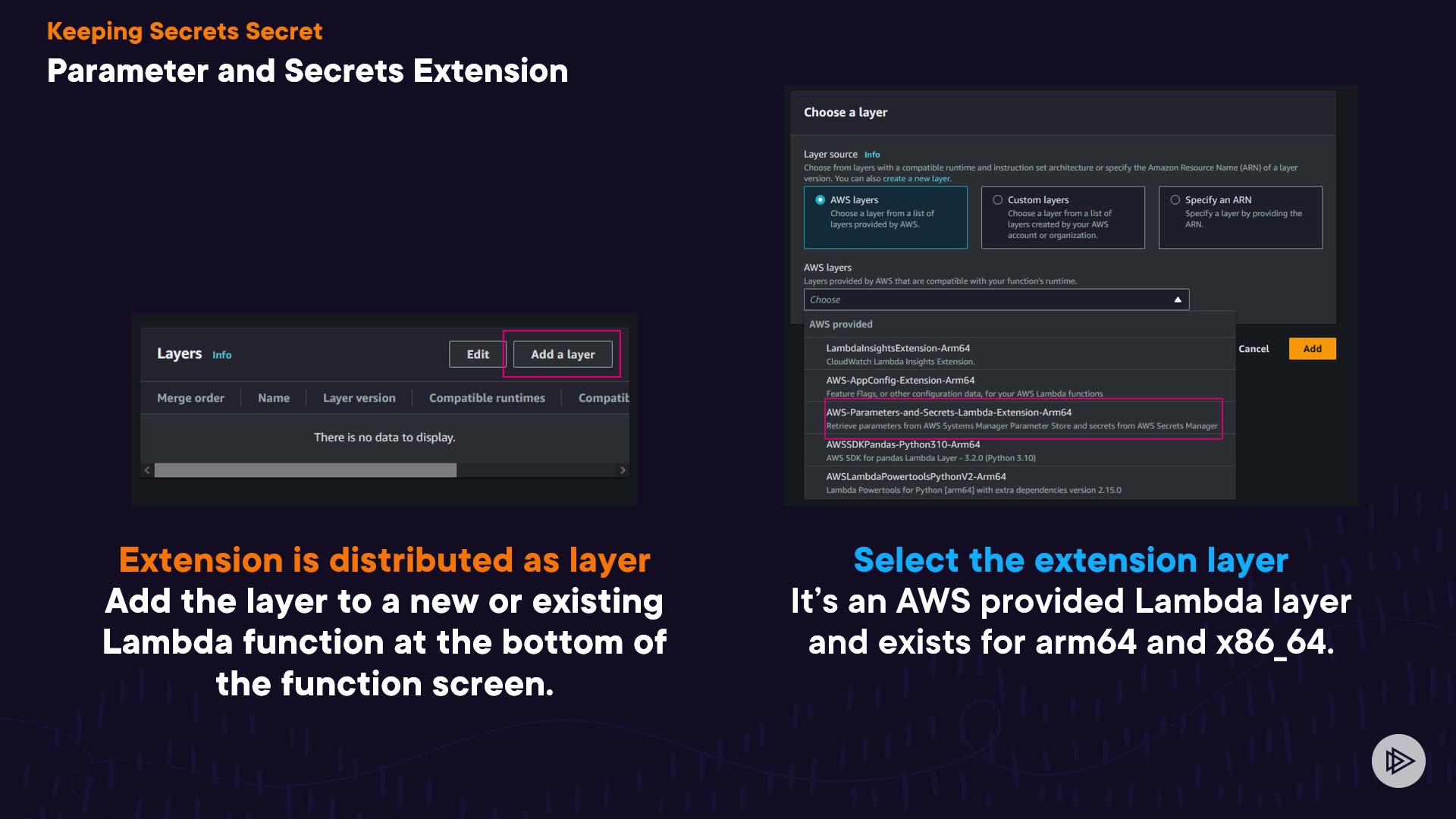The width and height of the screenshot is (1456, 819).
Task: Click the left scrollbar arrow in Layers table
Action: point(147,470)
